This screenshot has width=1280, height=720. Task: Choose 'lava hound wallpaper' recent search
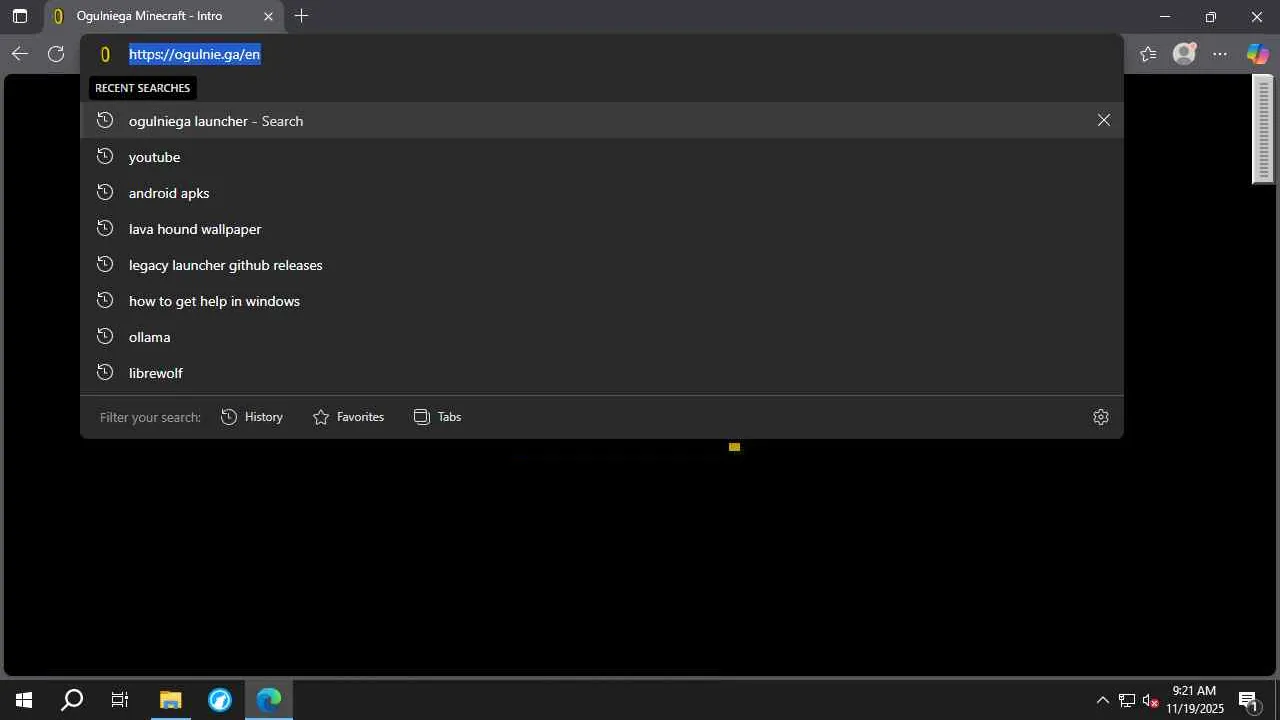(x=602, y=228)
